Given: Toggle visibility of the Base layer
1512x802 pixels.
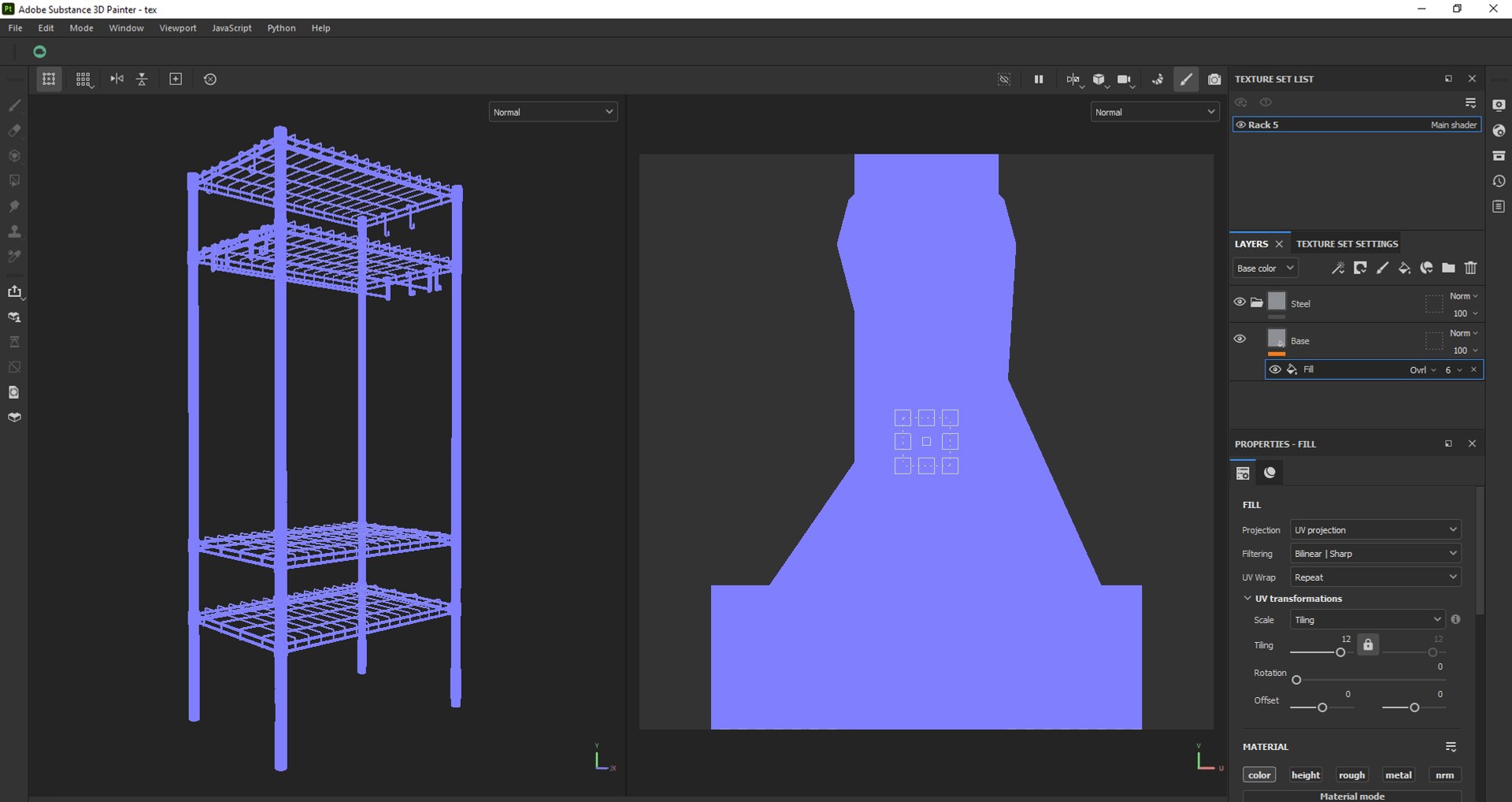Looking at the screenshot, I should [x=1240, y=339].
